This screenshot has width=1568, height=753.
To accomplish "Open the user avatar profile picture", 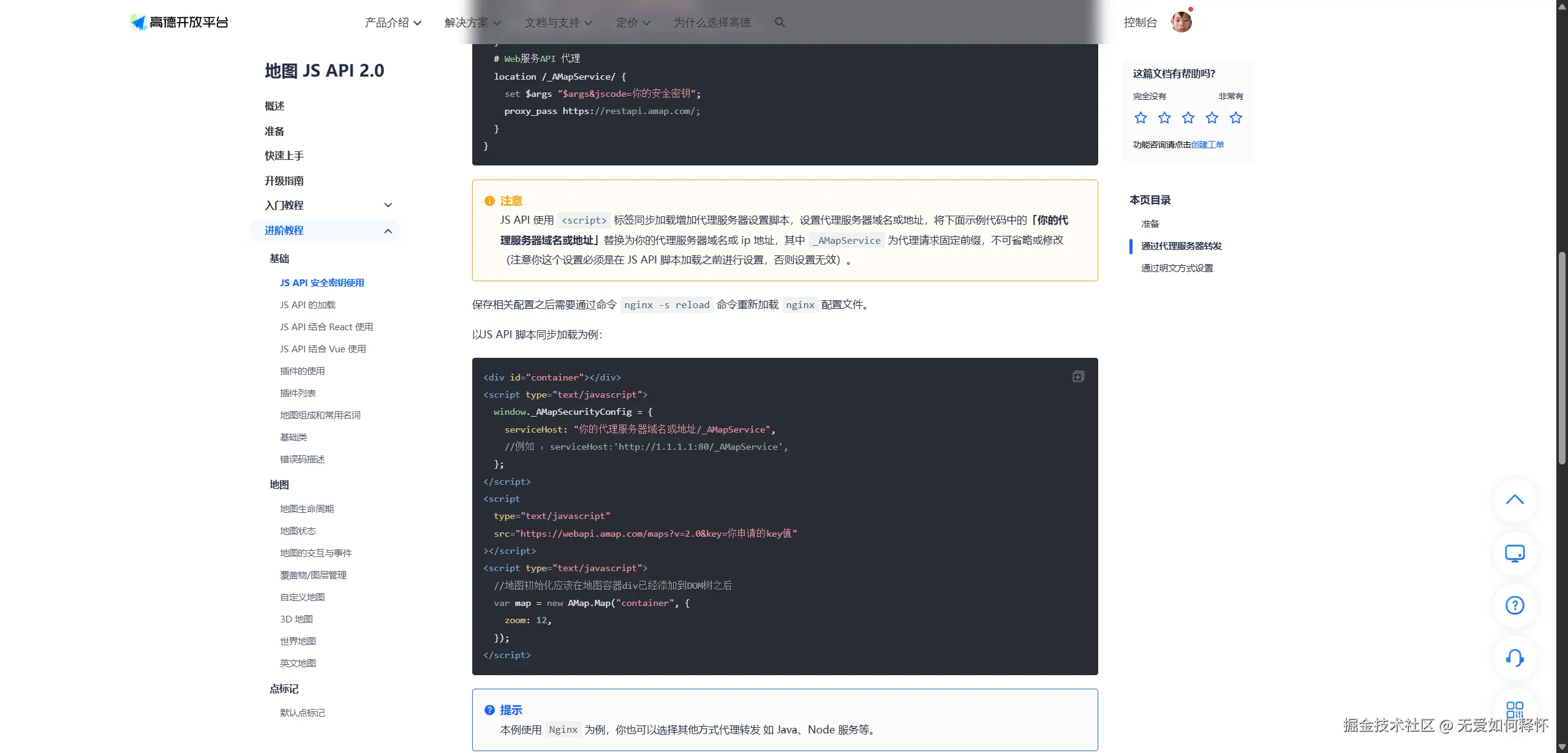I will click(x=1181, y=22).
